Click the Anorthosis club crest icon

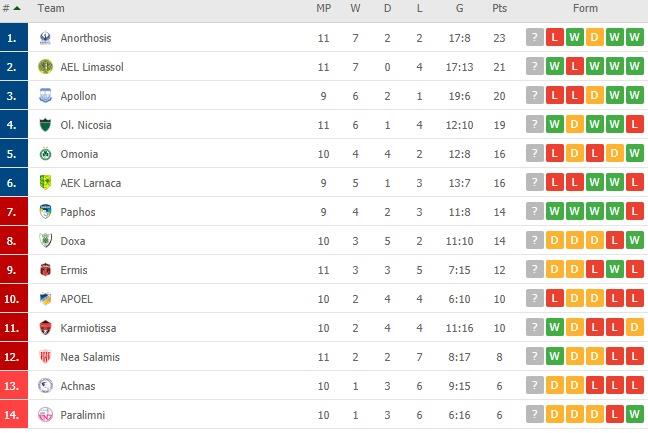tap(45, 38)
